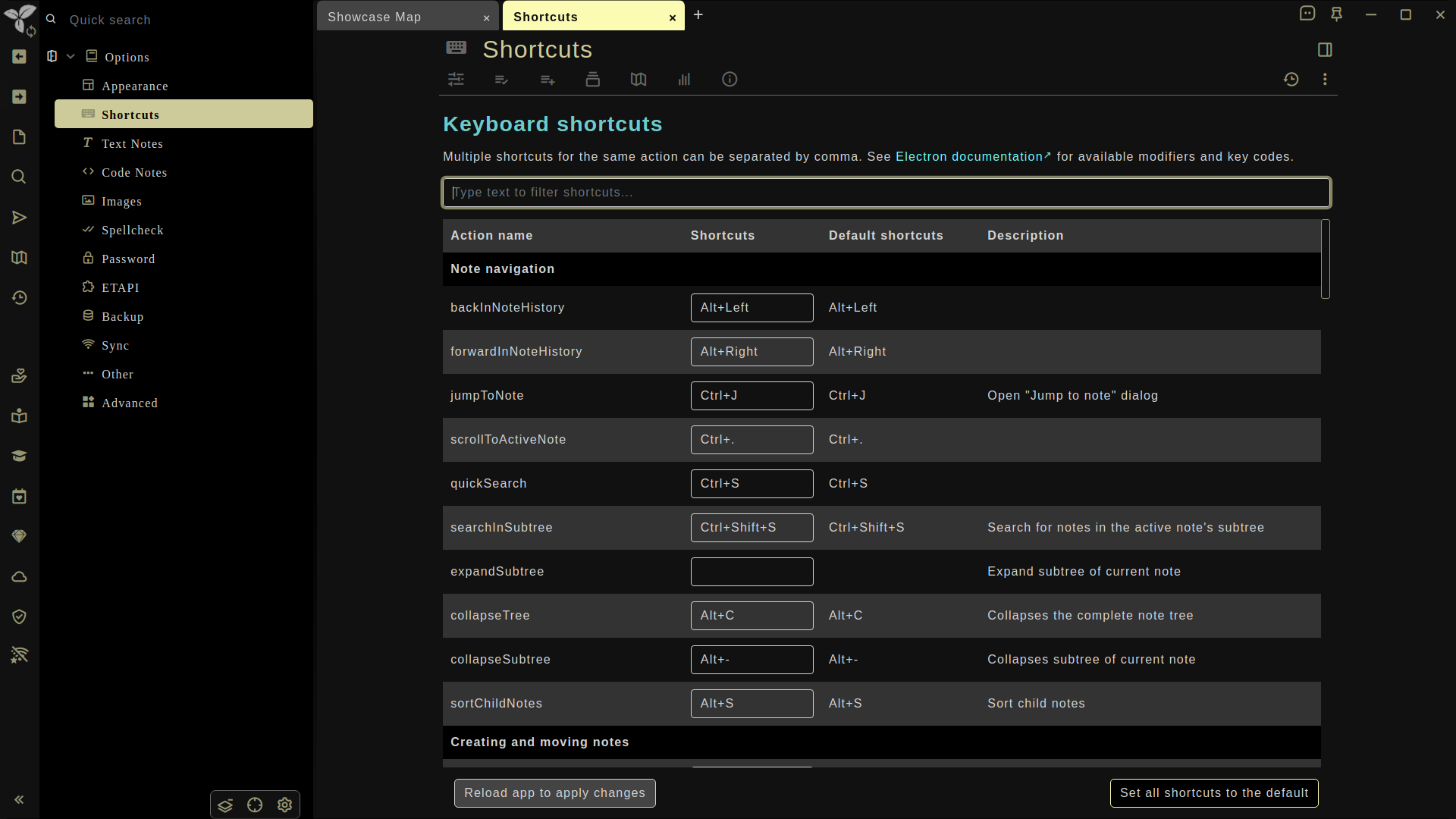1456x819 pixels.
Task: Edit the backInNoteHistory shortcut field
Action: click(x=752, y=308)
